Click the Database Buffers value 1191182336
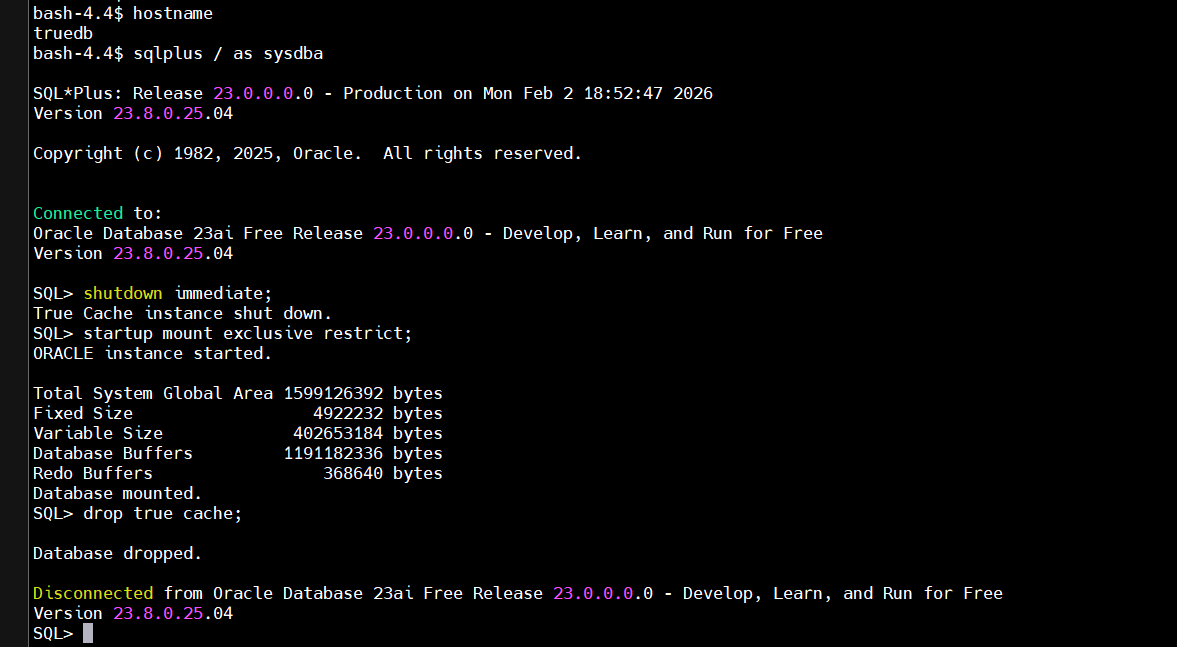Viewport: 1177px width, 647px height. click(x=333, y=453)
